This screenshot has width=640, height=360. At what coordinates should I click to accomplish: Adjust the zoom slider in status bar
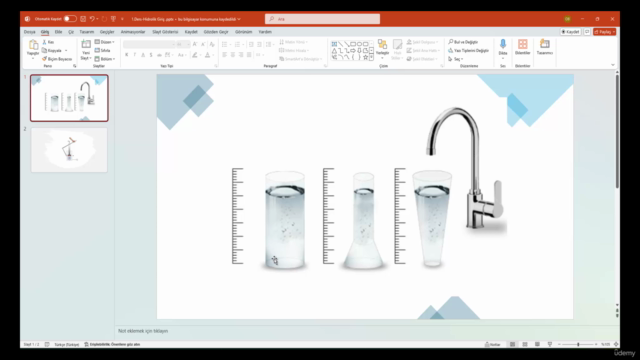(578, 344)
